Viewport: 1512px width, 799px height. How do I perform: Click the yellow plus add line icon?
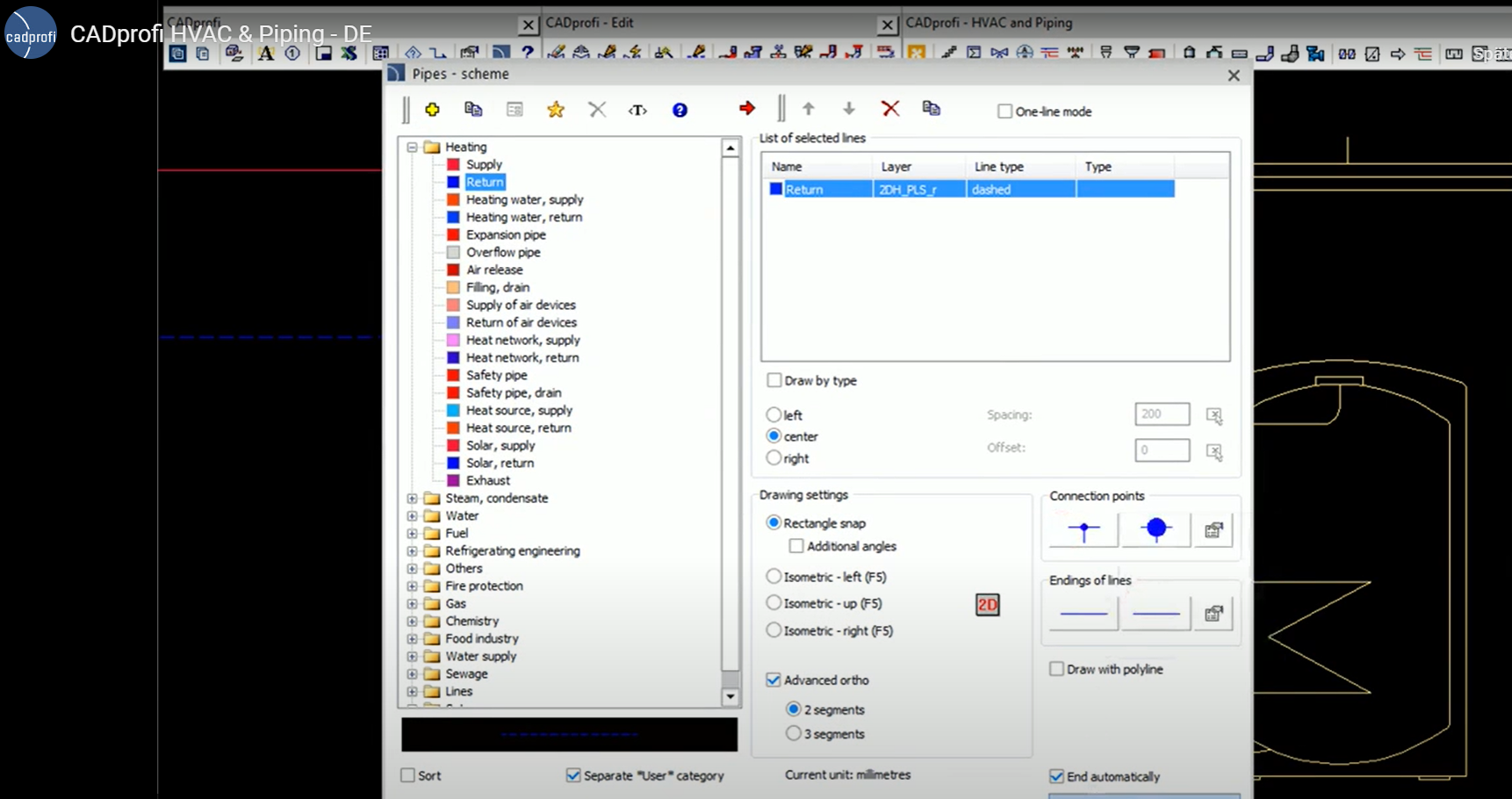click(432, 110)
